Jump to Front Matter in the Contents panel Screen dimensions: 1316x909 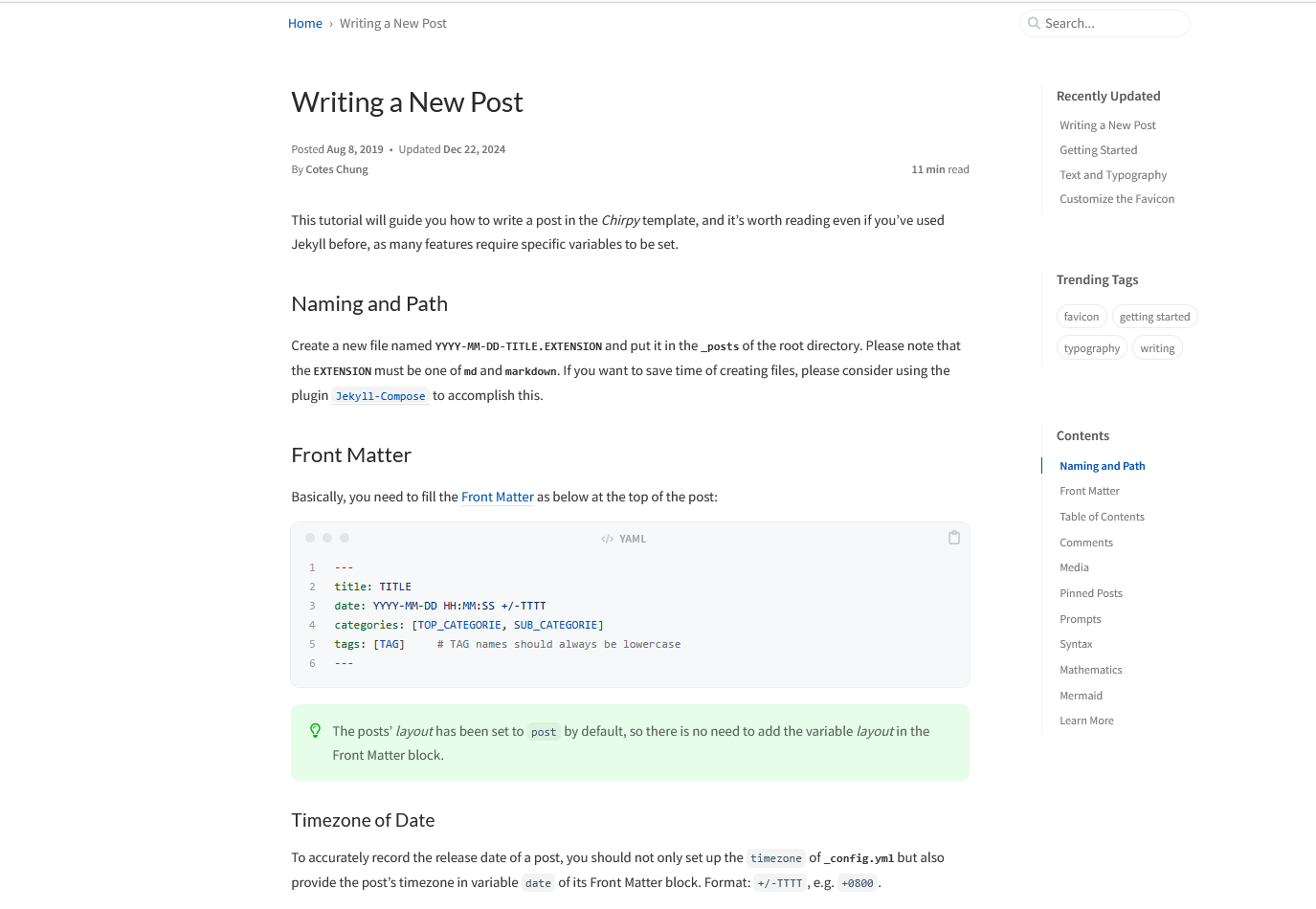pos(1089,490)
